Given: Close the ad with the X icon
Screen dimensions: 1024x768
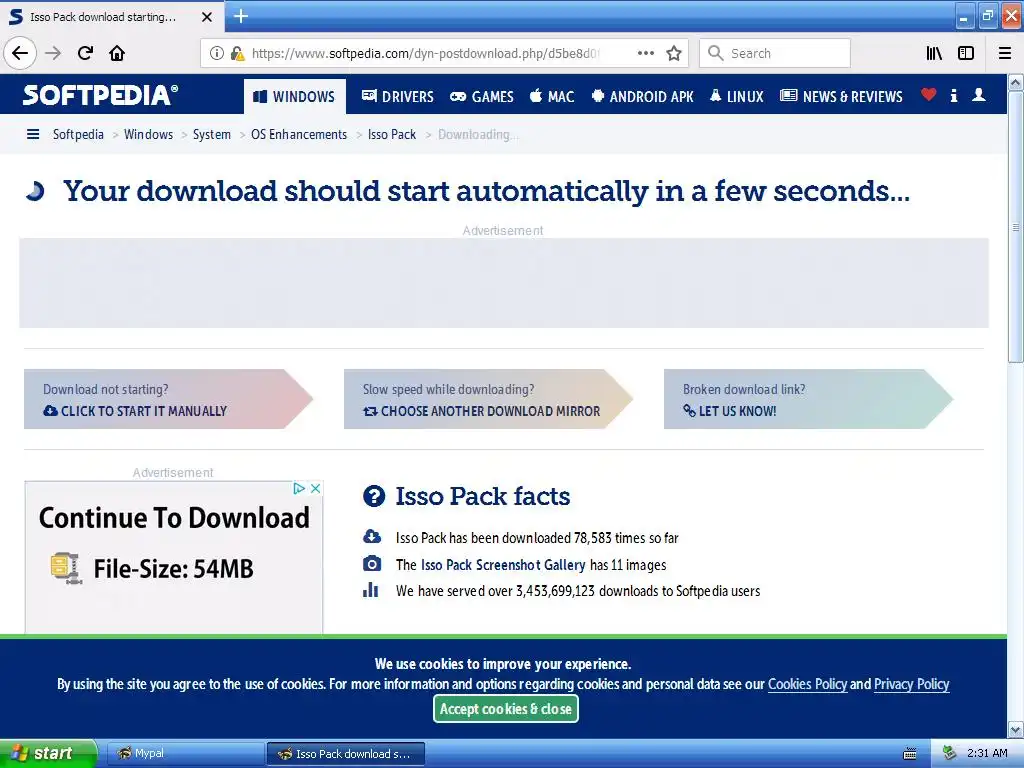Looking at the screenshot, I should tap(315, 488).
